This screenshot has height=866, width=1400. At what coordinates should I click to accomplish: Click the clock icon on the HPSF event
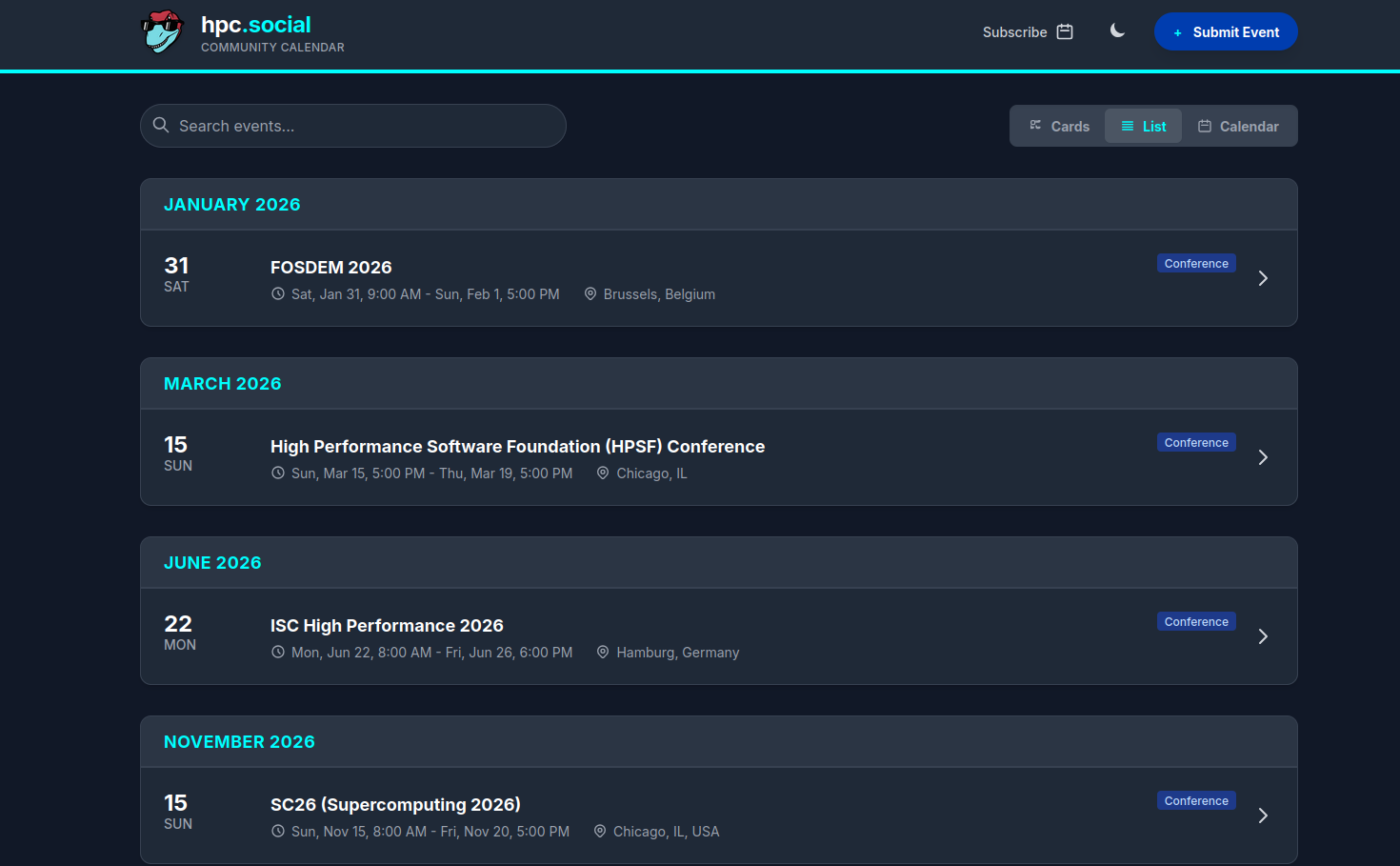click(278, 473)
